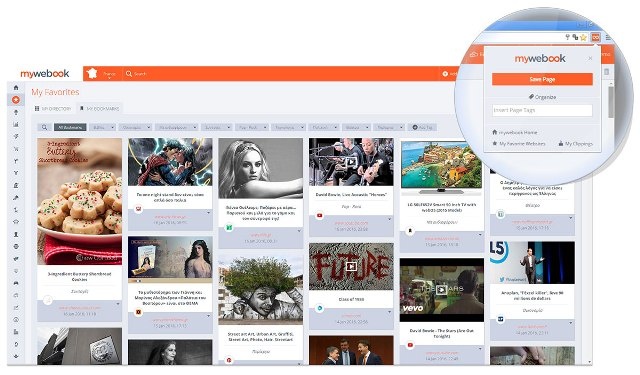Click the bar chart icon in left sidebar
The image size is (640, 375).
[16, 124]
